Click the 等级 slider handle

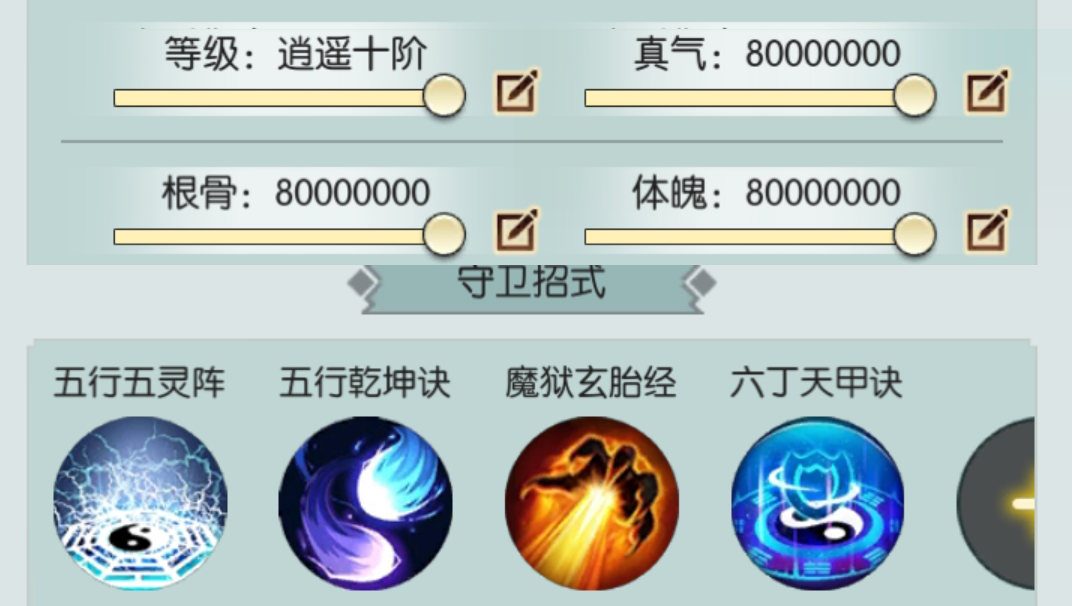444,96
